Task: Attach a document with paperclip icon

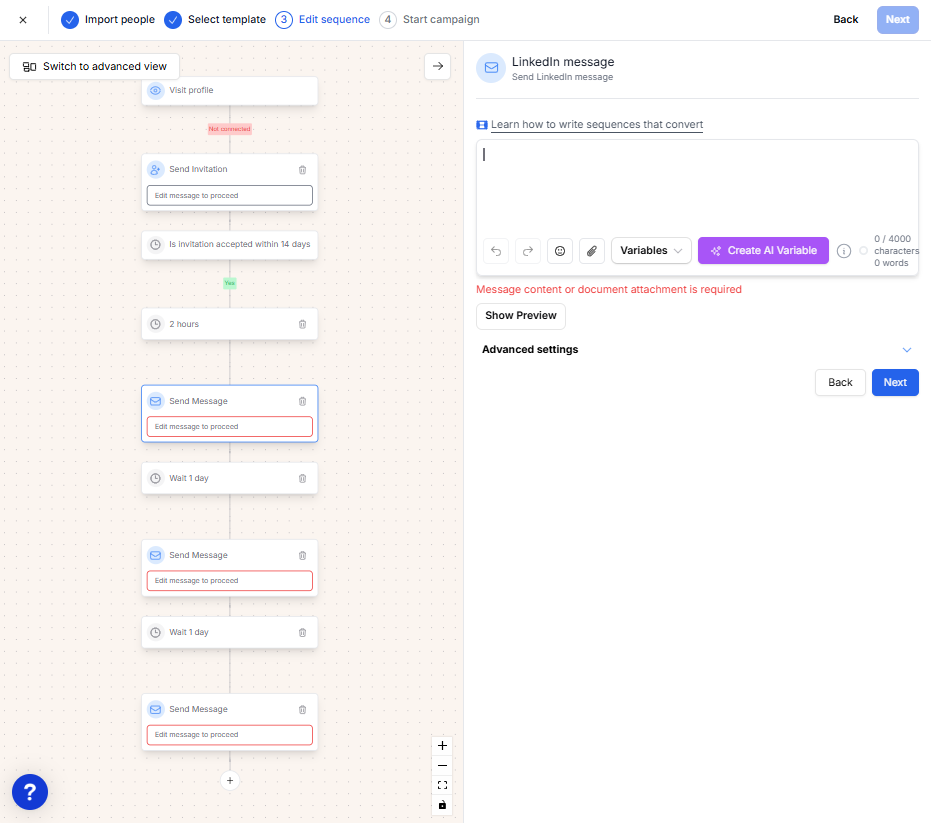Action: [591, 251]
